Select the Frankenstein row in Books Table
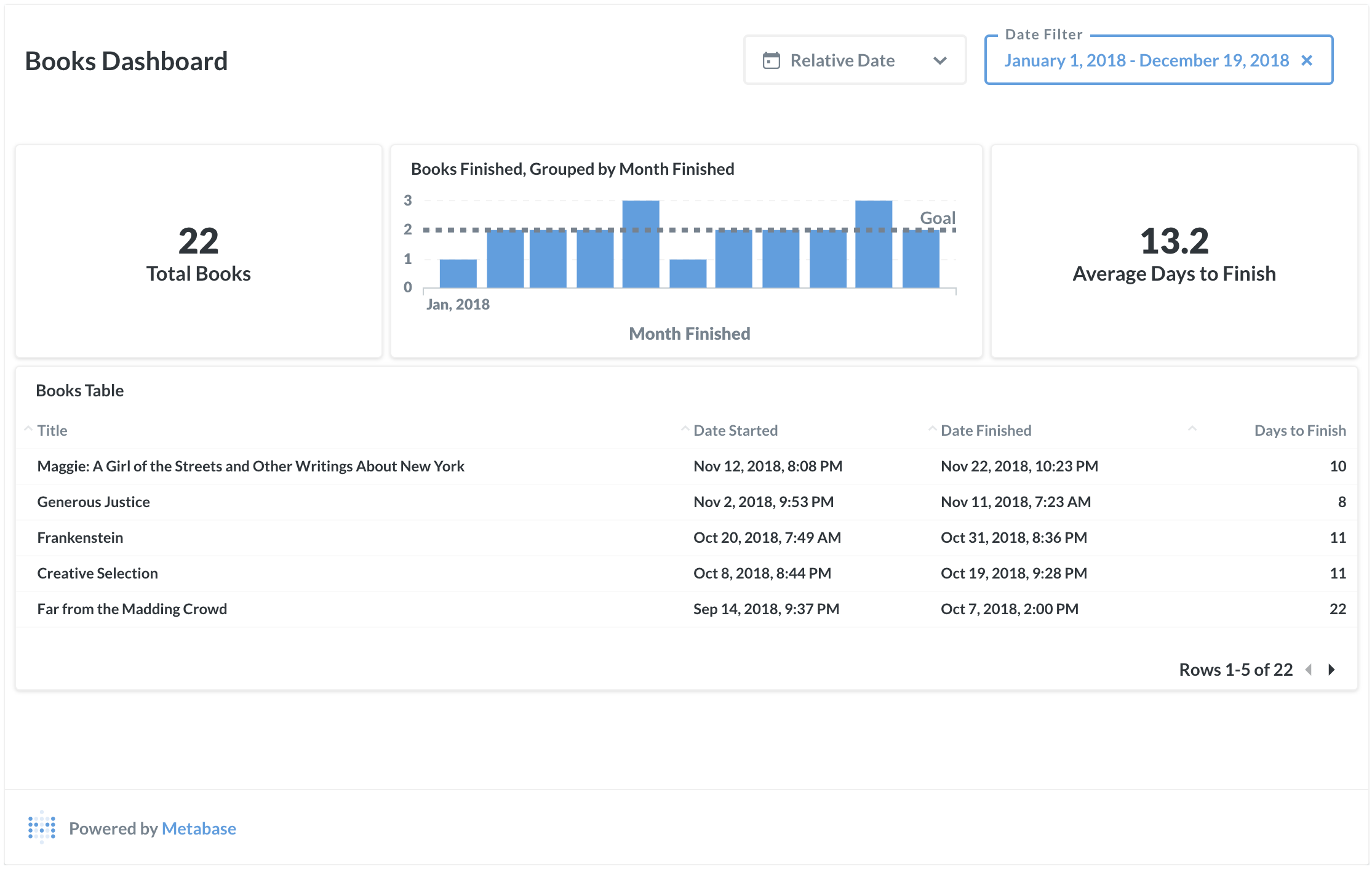This screenshot has width=1372, height=869. point(79,537)
